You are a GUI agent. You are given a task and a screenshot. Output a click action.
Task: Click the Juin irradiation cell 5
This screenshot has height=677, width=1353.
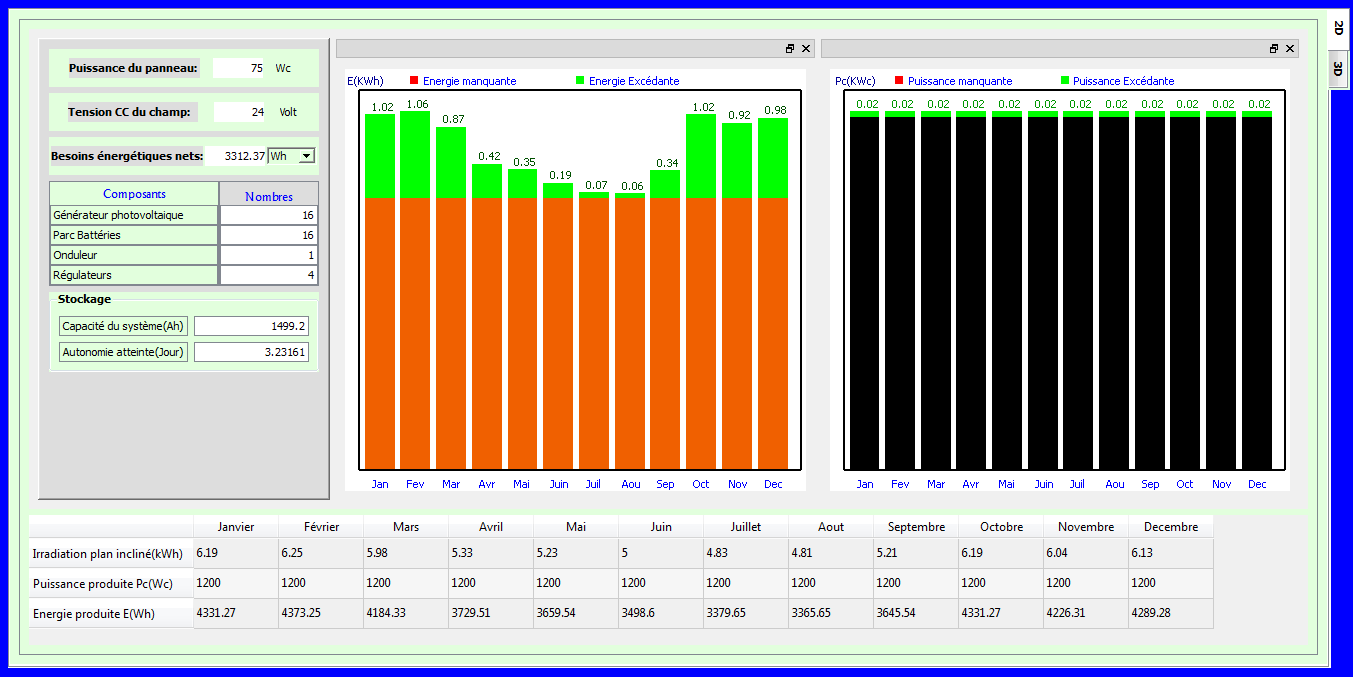tap(661, 553)
